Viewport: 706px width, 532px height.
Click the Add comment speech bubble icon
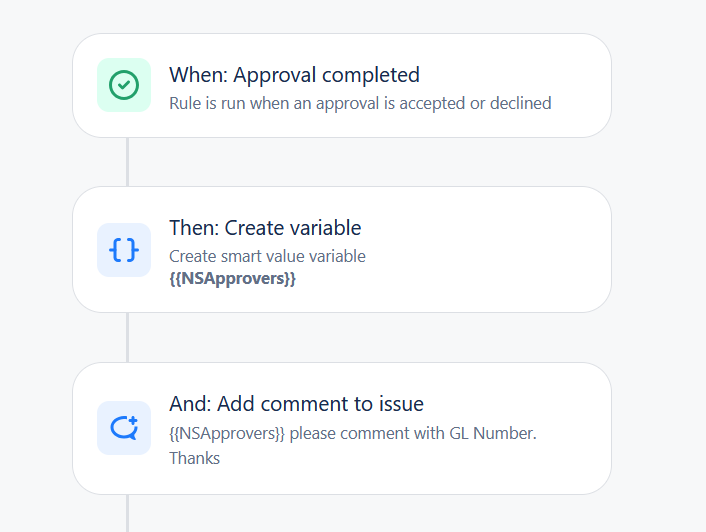(124, 428)
